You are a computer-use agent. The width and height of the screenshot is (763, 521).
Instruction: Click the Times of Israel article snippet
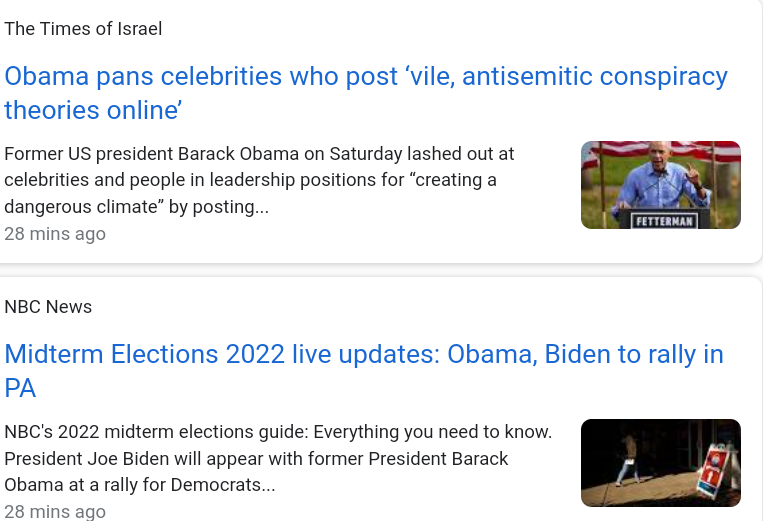click(258, 181)
